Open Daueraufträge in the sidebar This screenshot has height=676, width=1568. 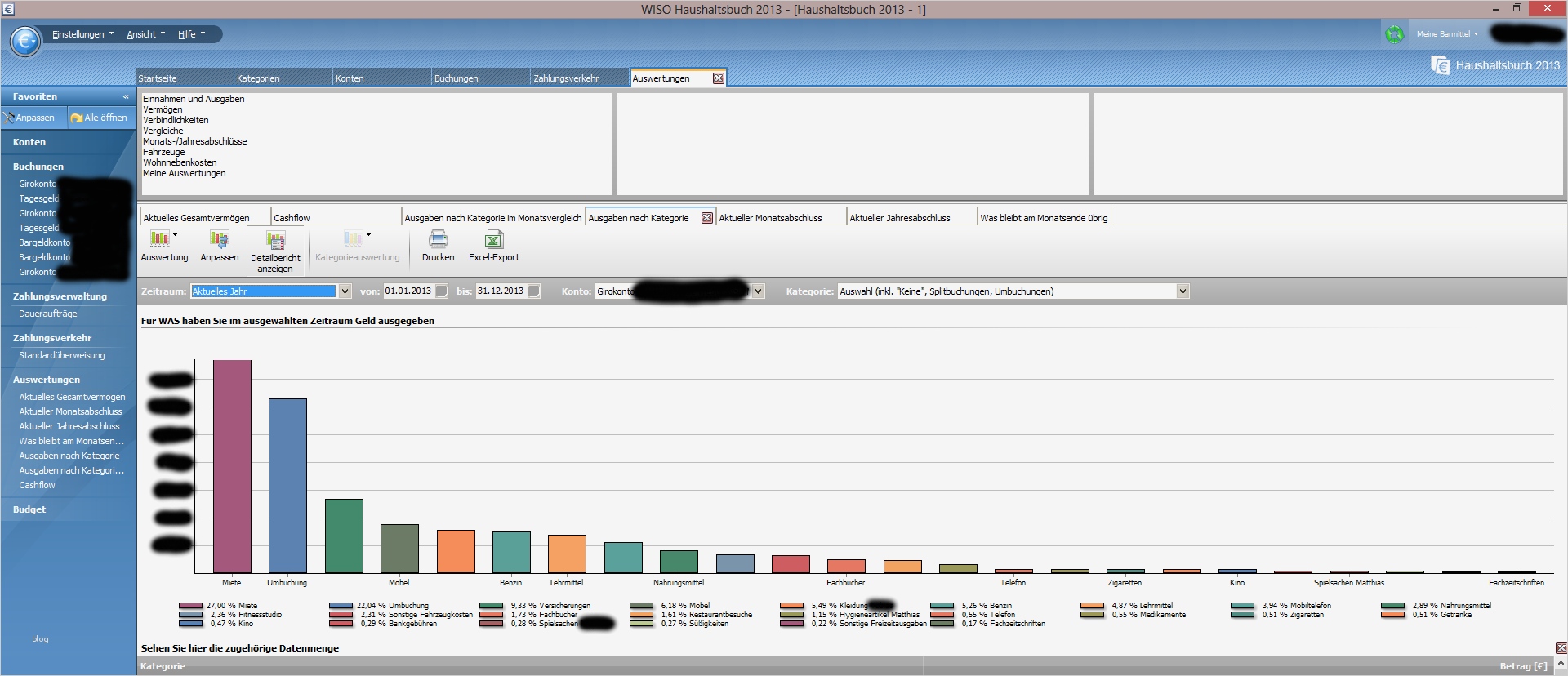tap(48, 314)
